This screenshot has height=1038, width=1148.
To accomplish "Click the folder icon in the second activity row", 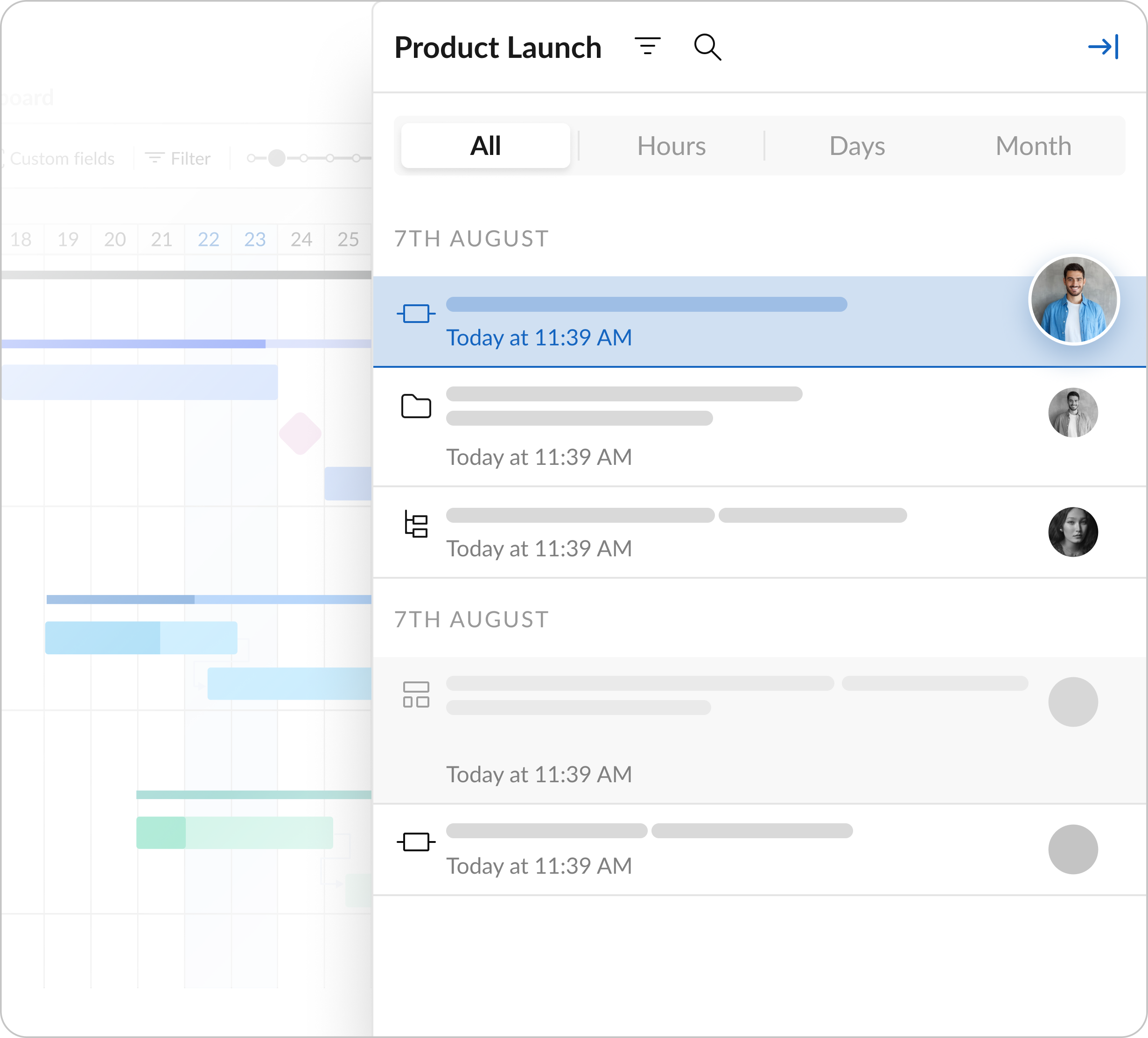I will pyautogui.click(x=416, y=407).
